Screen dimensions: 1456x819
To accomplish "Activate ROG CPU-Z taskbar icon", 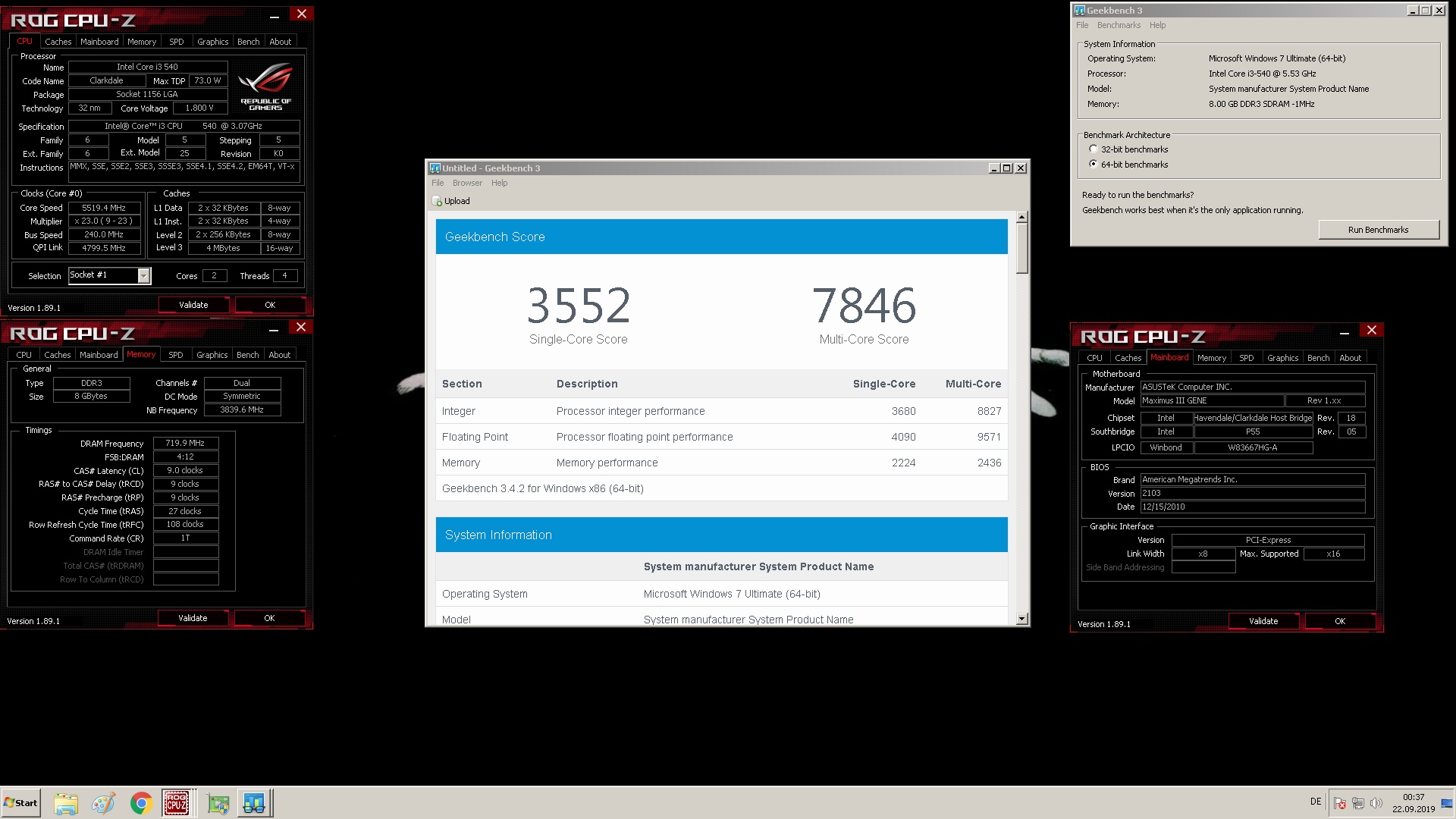I will coord(177,803).
